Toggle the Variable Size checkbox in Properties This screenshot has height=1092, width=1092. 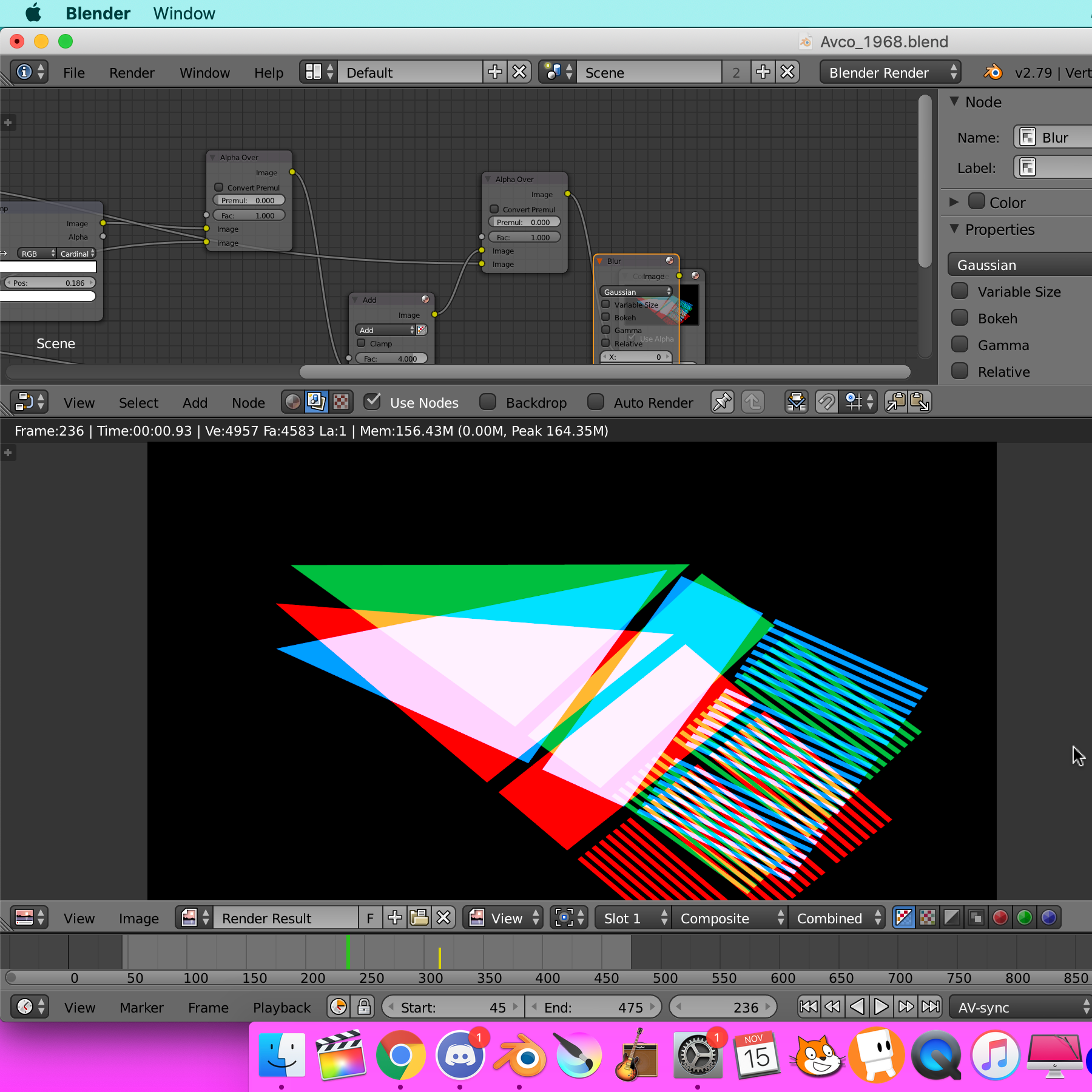960,292
